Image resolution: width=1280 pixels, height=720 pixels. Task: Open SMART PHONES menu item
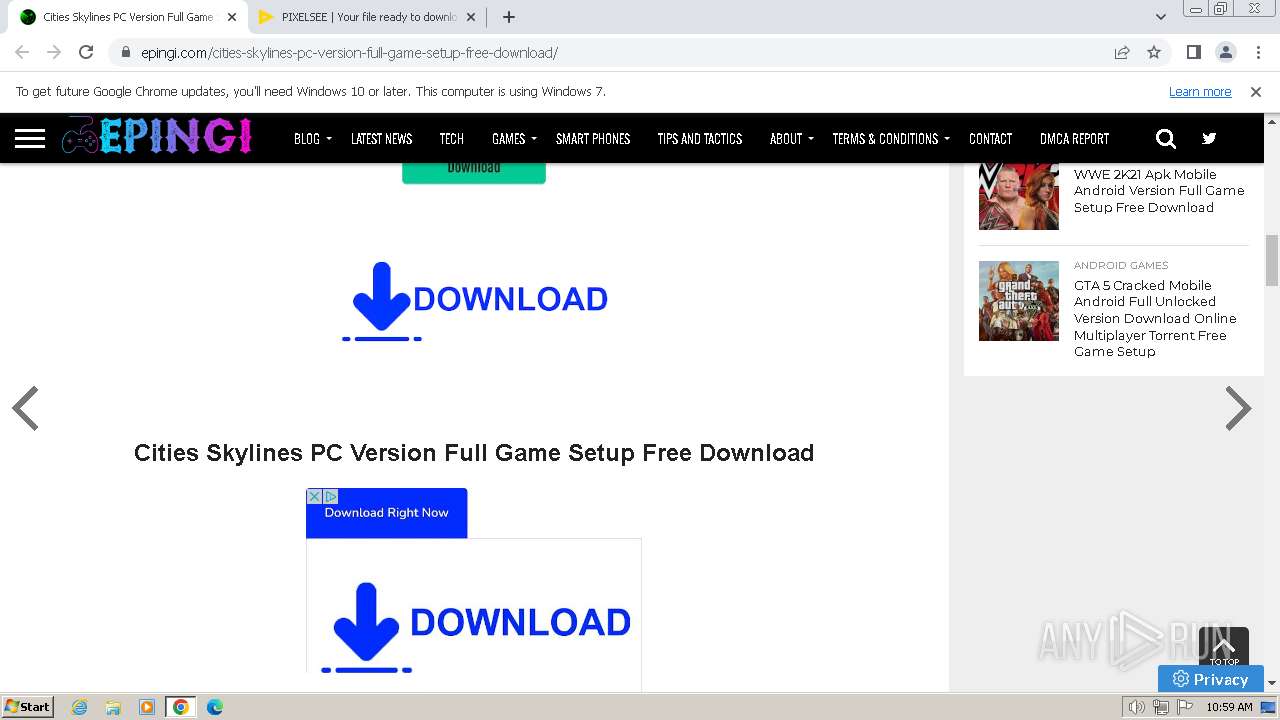point(593,139)
